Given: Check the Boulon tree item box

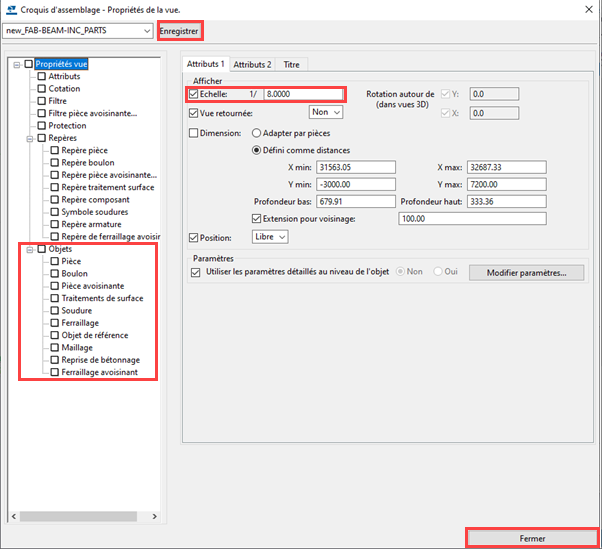Looking at the screenshot, I should coord(54,274).
